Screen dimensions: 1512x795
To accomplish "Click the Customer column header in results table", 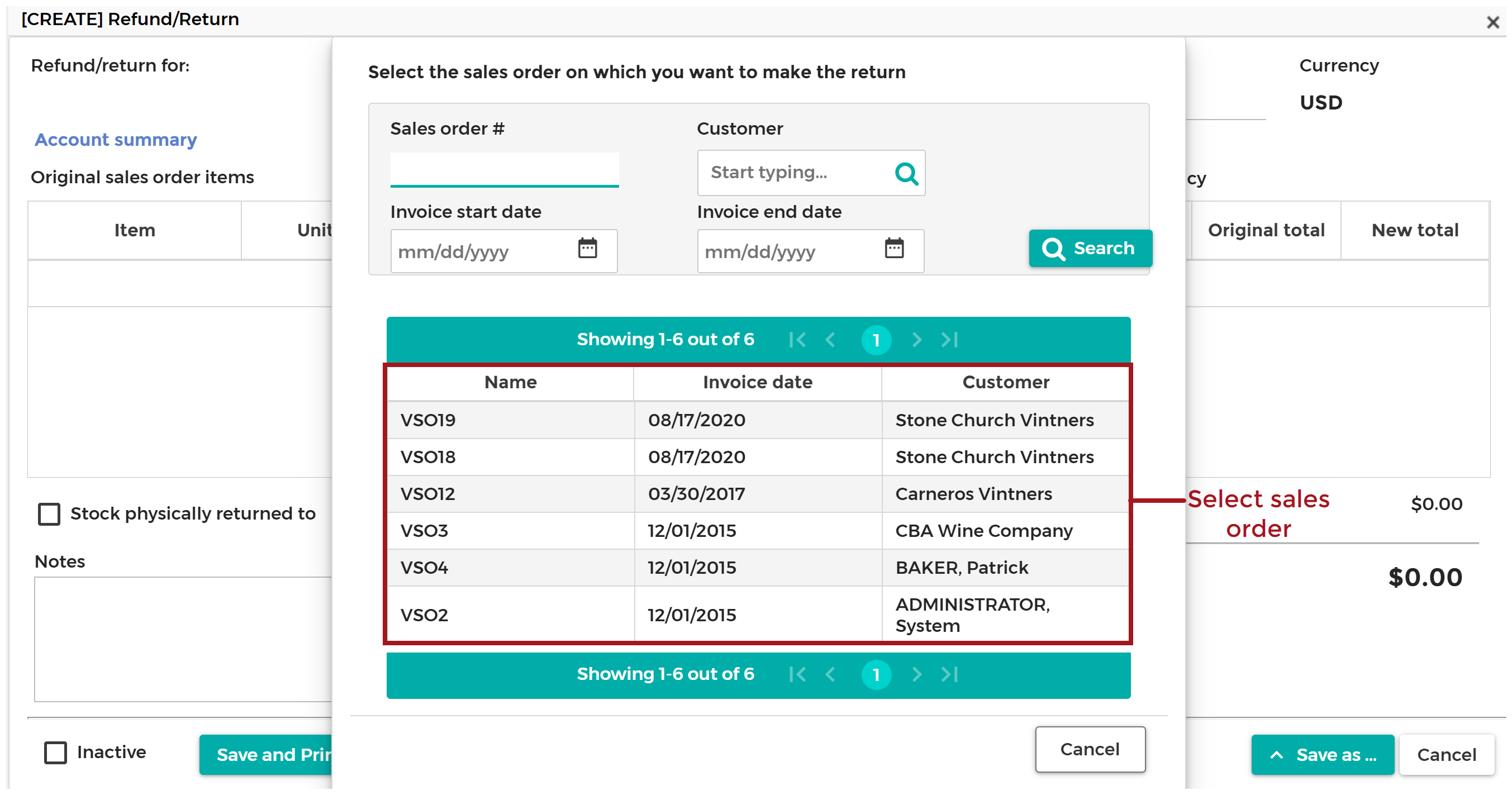I will coord(1005,383).
